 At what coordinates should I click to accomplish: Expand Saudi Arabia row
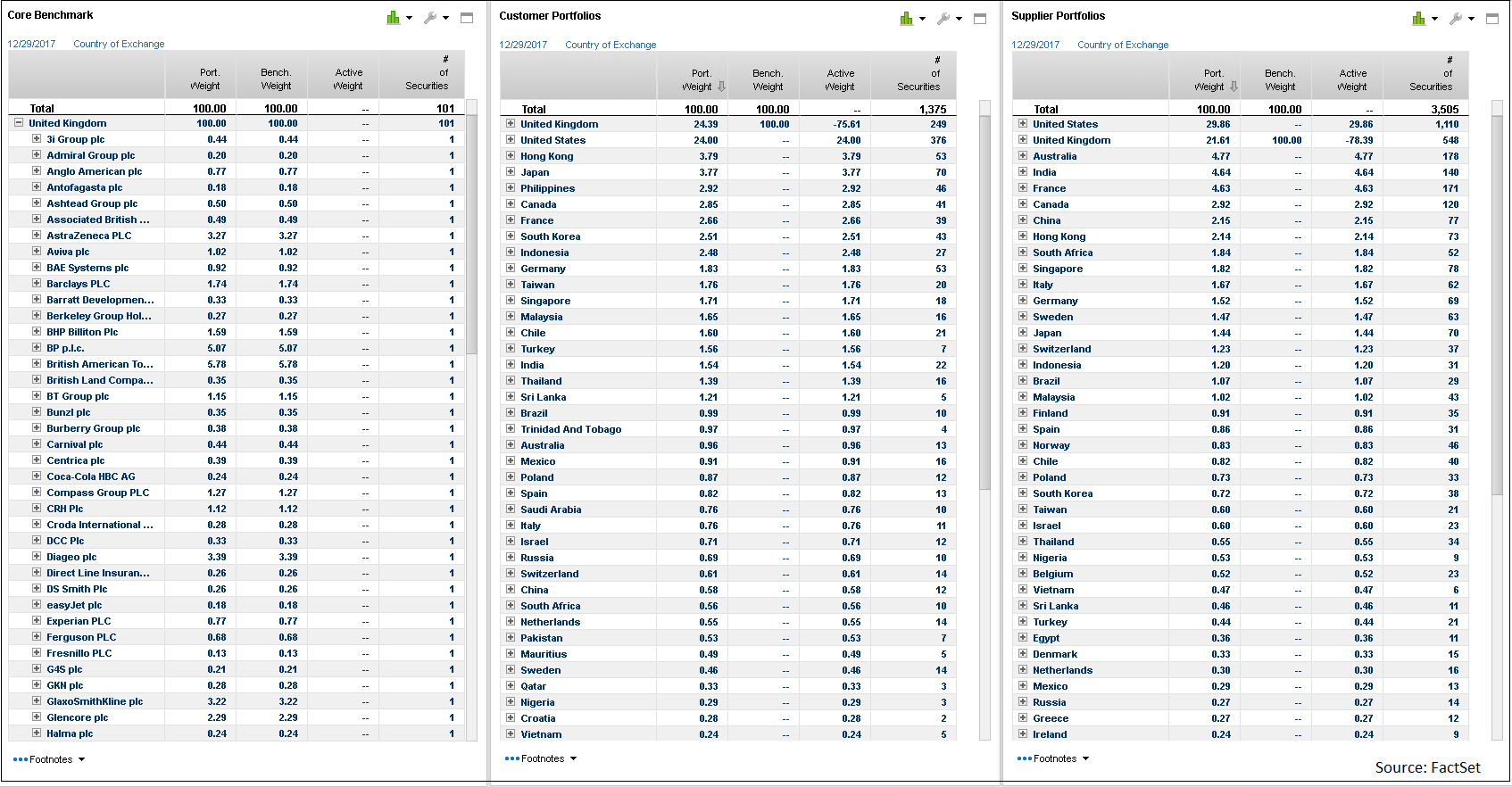click(x=511, y=509)
